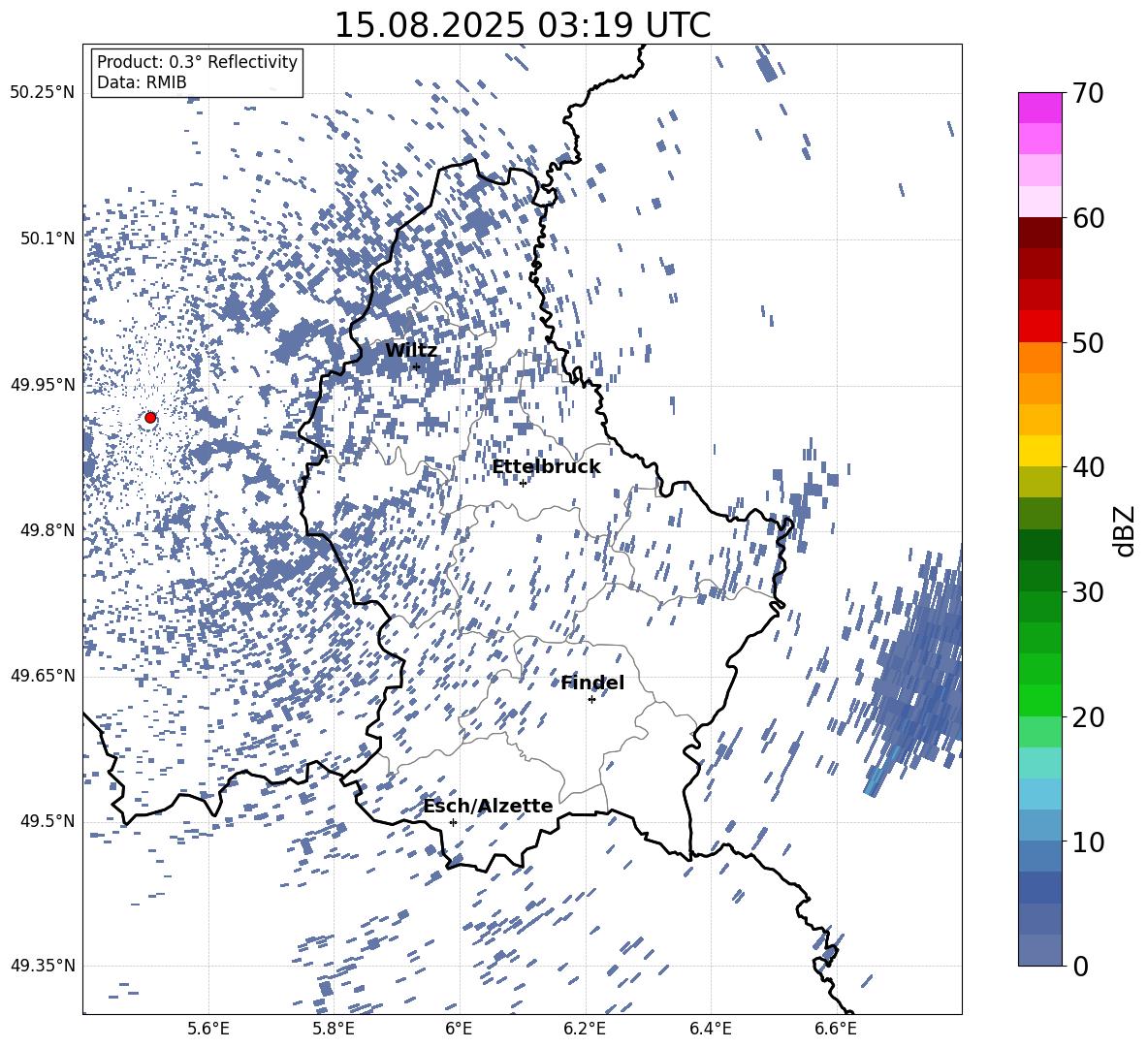Viewport: 1148px width, 1048px height.
Task: Click the 6°E longitude label
Action: (459, 1029)
